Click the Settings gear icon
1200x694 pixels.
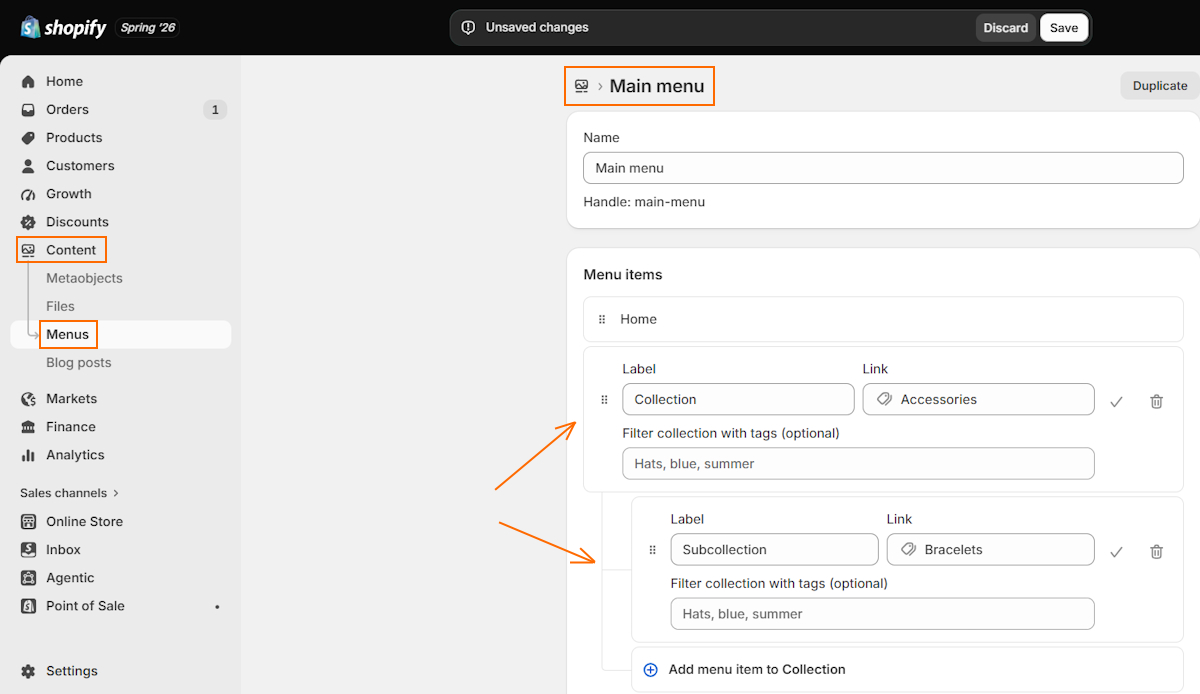click(28, 671)
